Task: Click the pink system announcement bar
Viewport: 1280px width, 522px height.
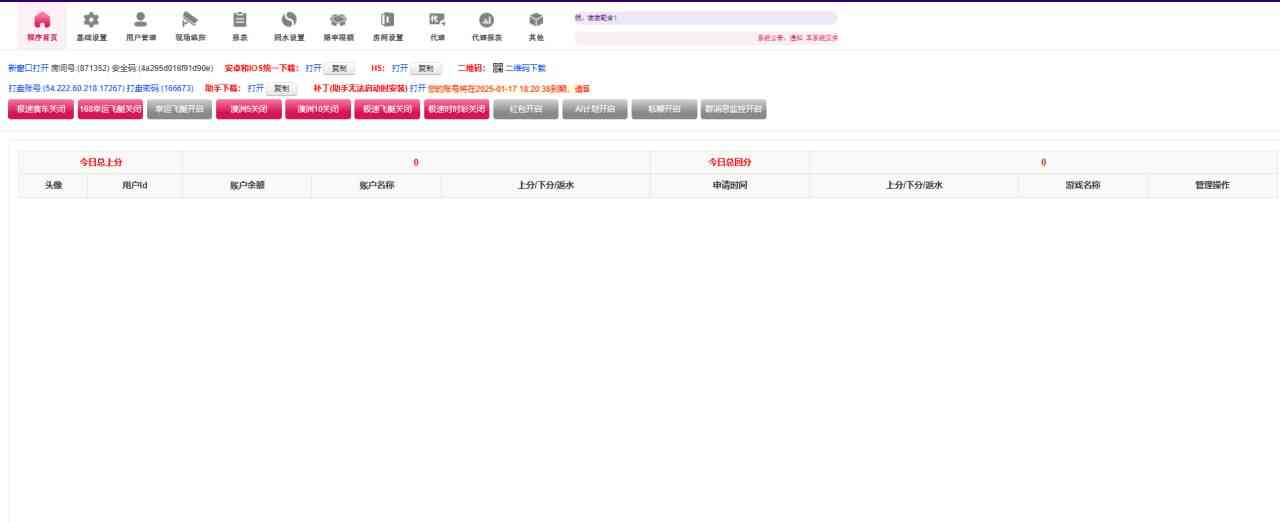Action: (x=705, y=38)
